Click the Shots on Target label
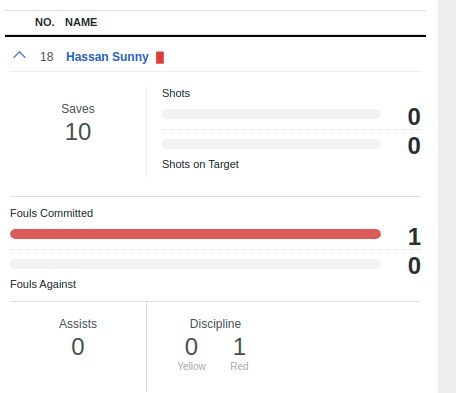 click(x=200, y=164)
